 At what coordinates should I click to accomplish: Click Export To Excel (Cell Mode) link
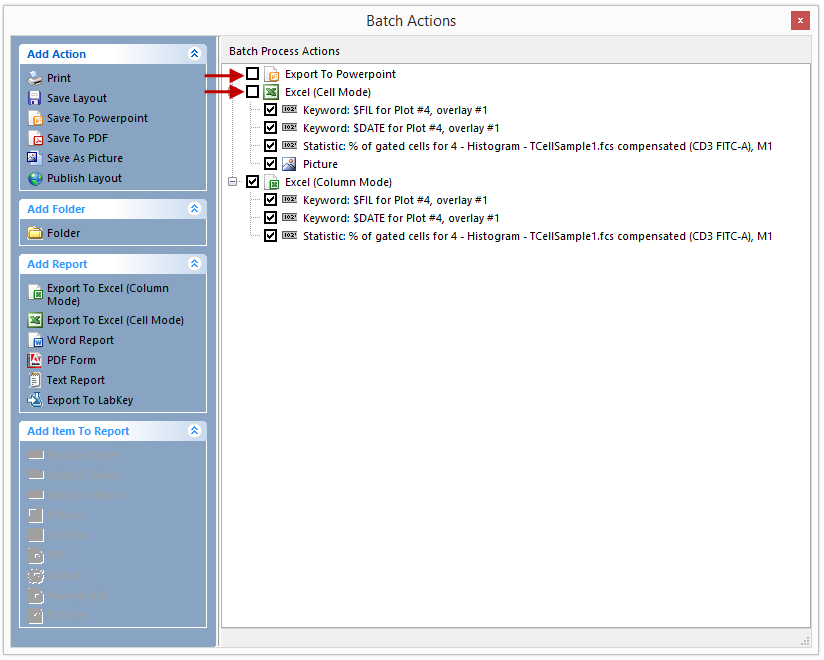pos(115,320)
